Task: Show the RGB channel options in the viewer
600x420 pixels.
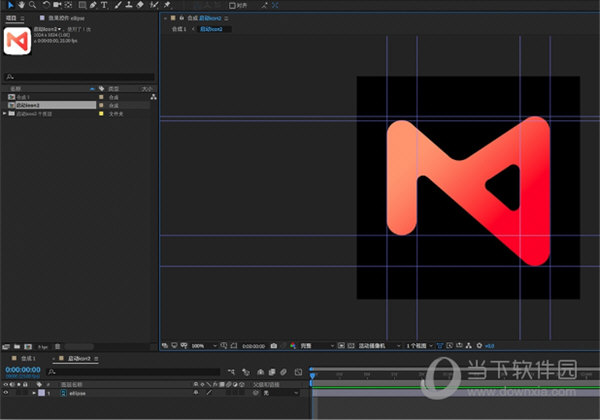Action: pos(293,346)
